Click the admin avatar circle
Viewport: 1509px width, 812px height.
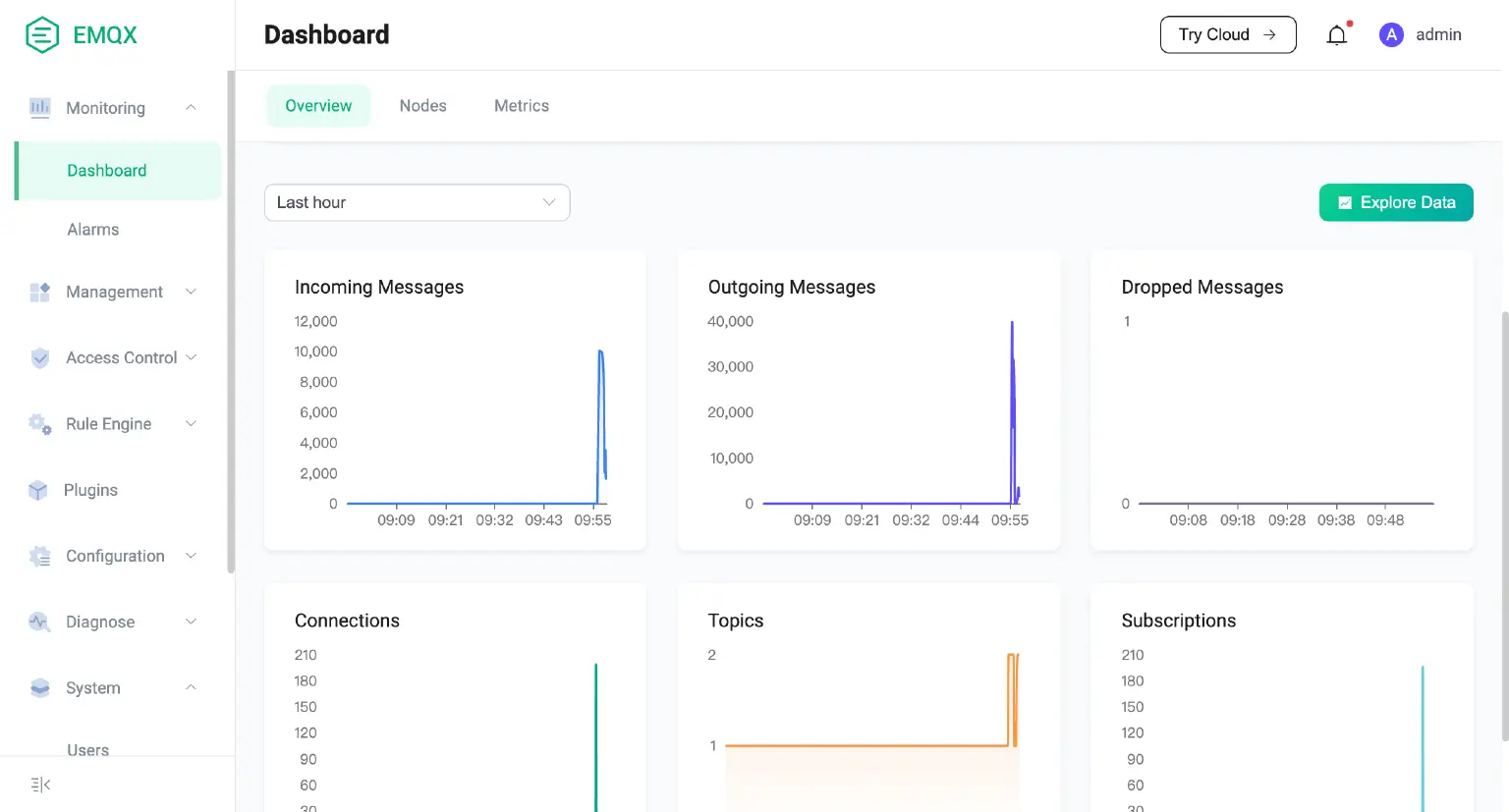click(1391, 34)
